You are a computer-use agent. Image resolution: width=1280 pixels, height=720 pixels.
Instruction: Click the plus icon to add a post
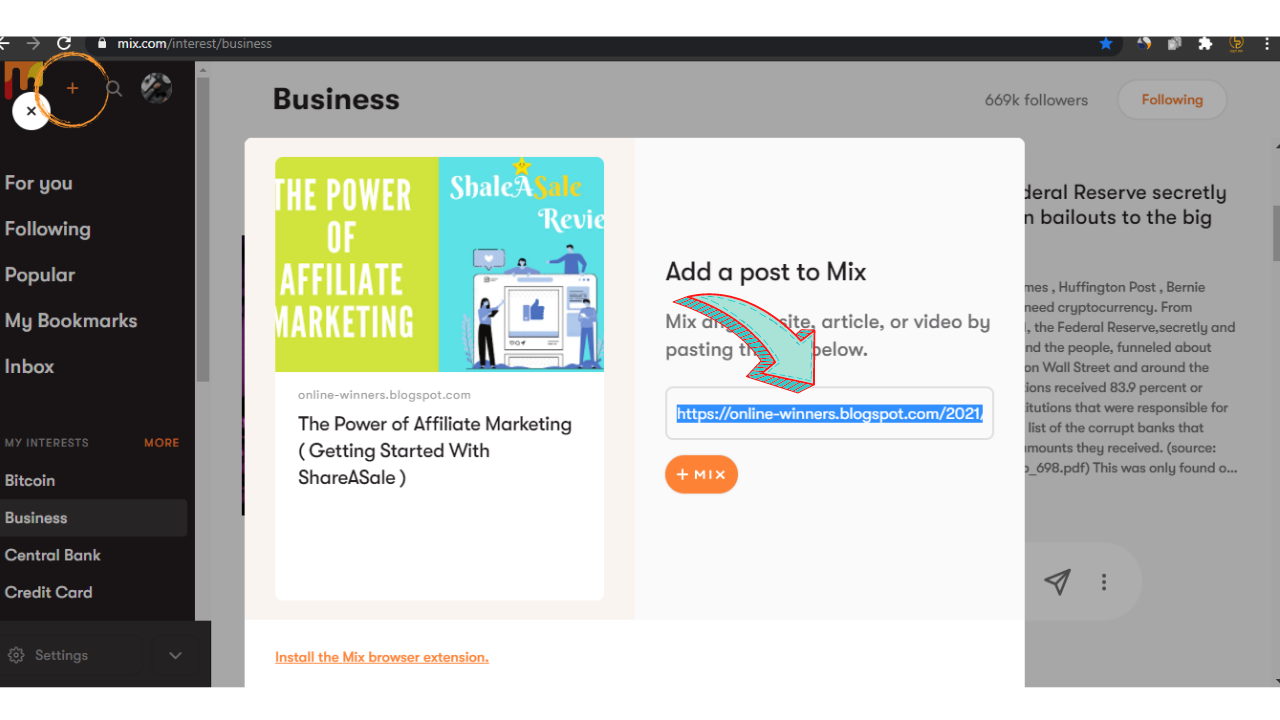point(72,88)
